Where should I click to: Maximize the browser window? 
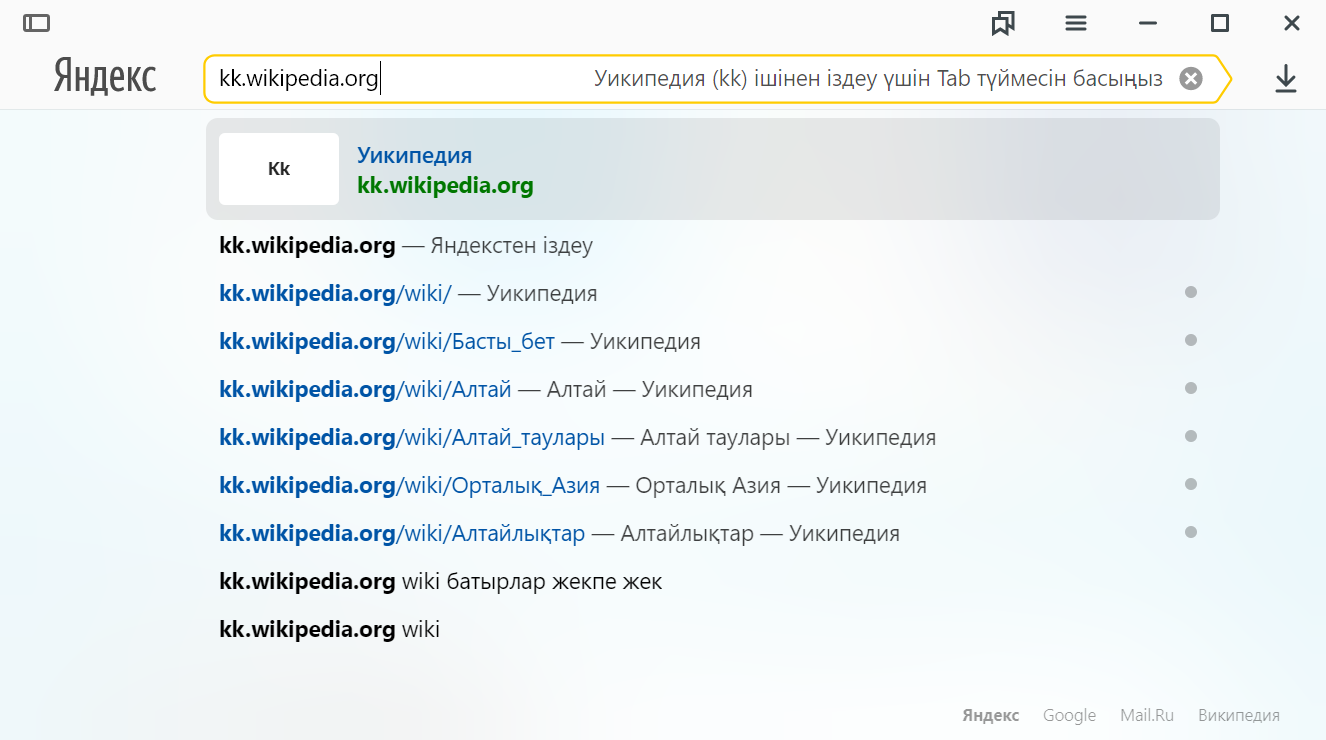[x=1220, y=23]
